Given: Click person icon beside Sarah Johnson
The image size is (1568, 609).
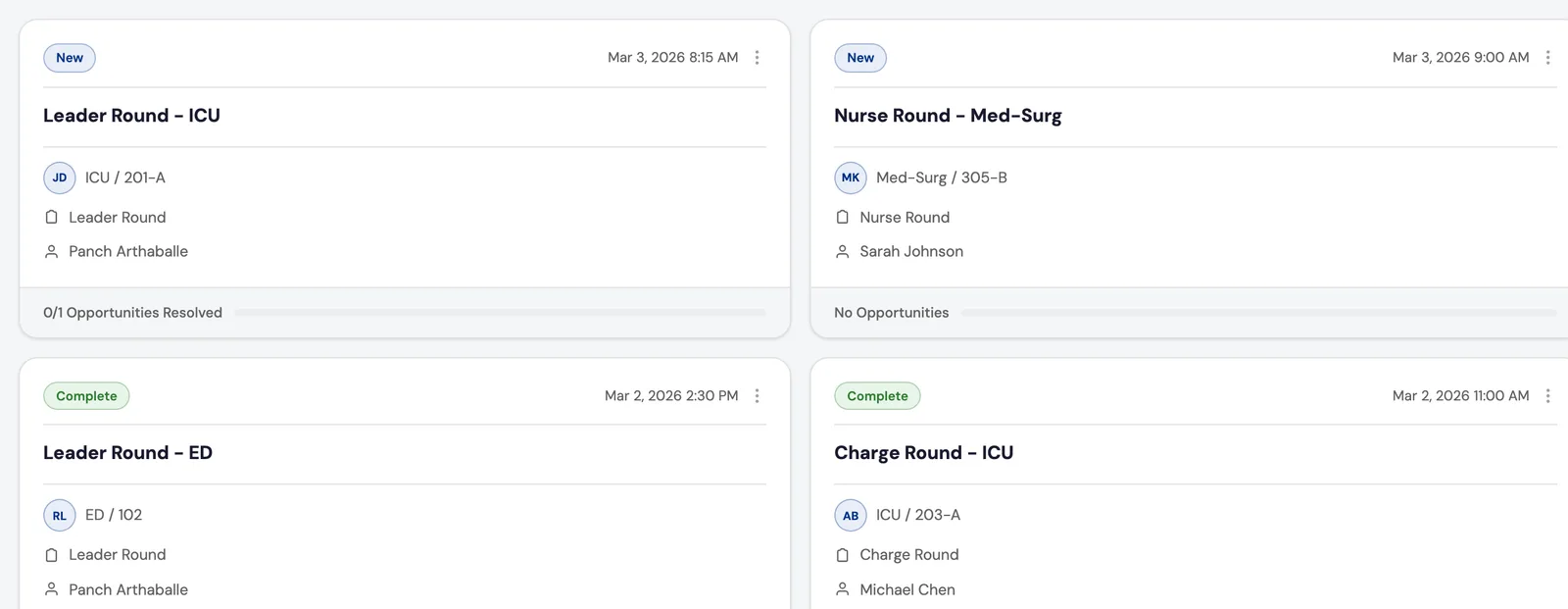Looking at the screenshot, I should pos(842,252).
